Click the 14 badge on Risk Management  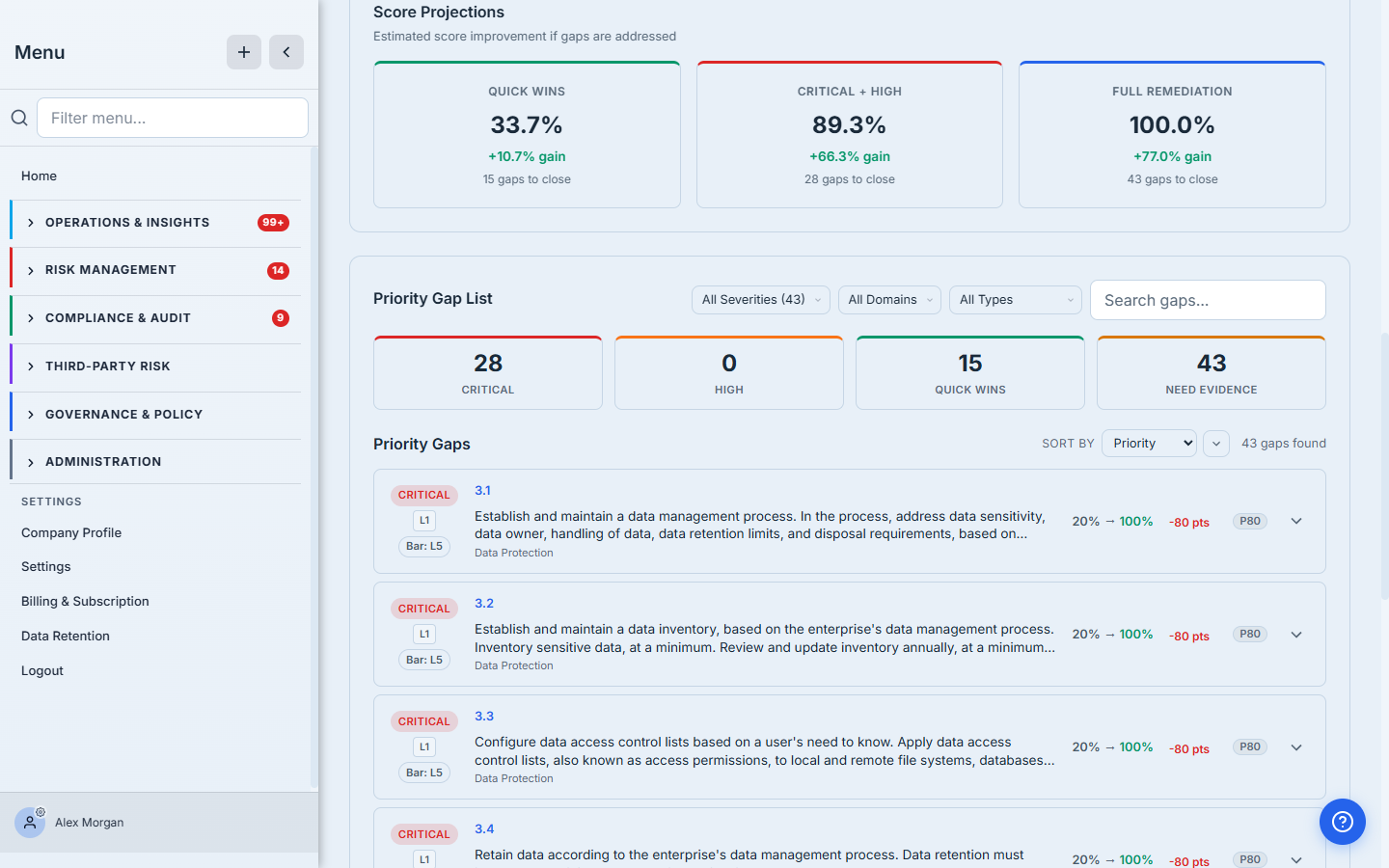click(278, 271)
